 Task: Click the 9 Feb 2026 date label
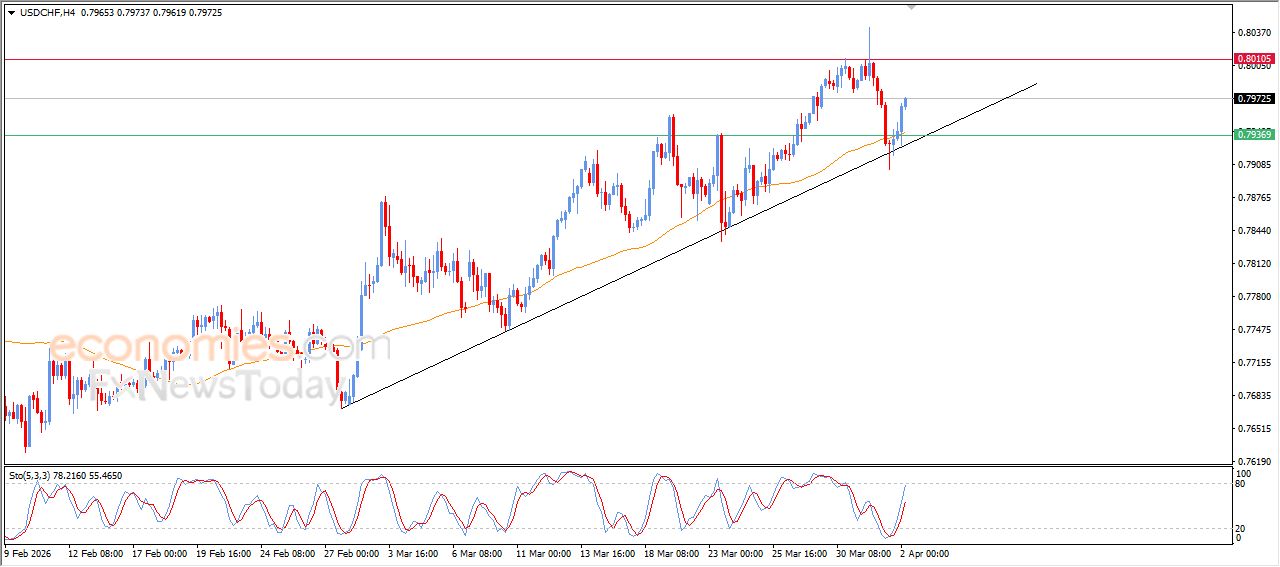[x=29, y=553]
